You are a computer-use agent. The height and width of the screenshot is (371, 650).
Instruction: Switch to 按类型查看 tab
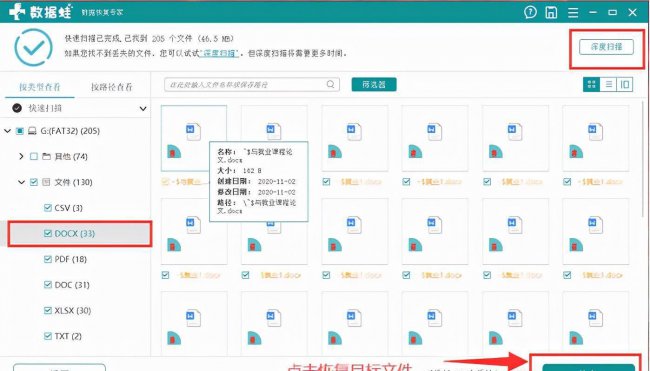point(40,87)
